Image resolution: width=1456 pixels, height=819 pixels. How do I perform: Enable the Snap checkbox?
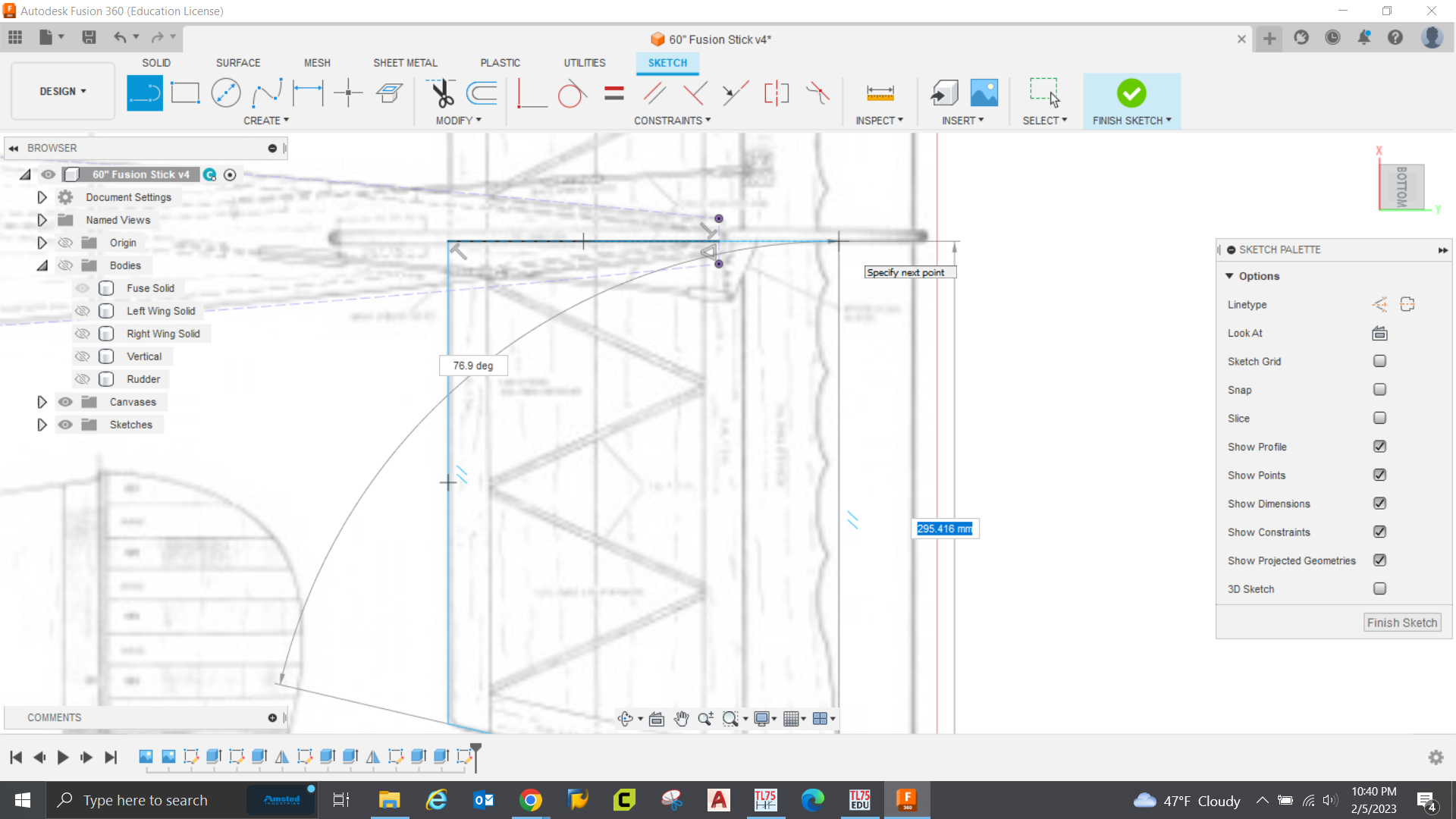coord(1379,390)
